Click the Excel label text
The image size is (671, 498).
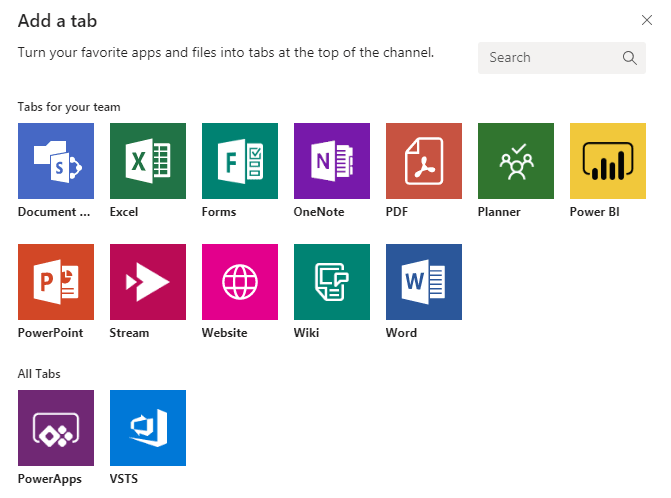[124, 212]
